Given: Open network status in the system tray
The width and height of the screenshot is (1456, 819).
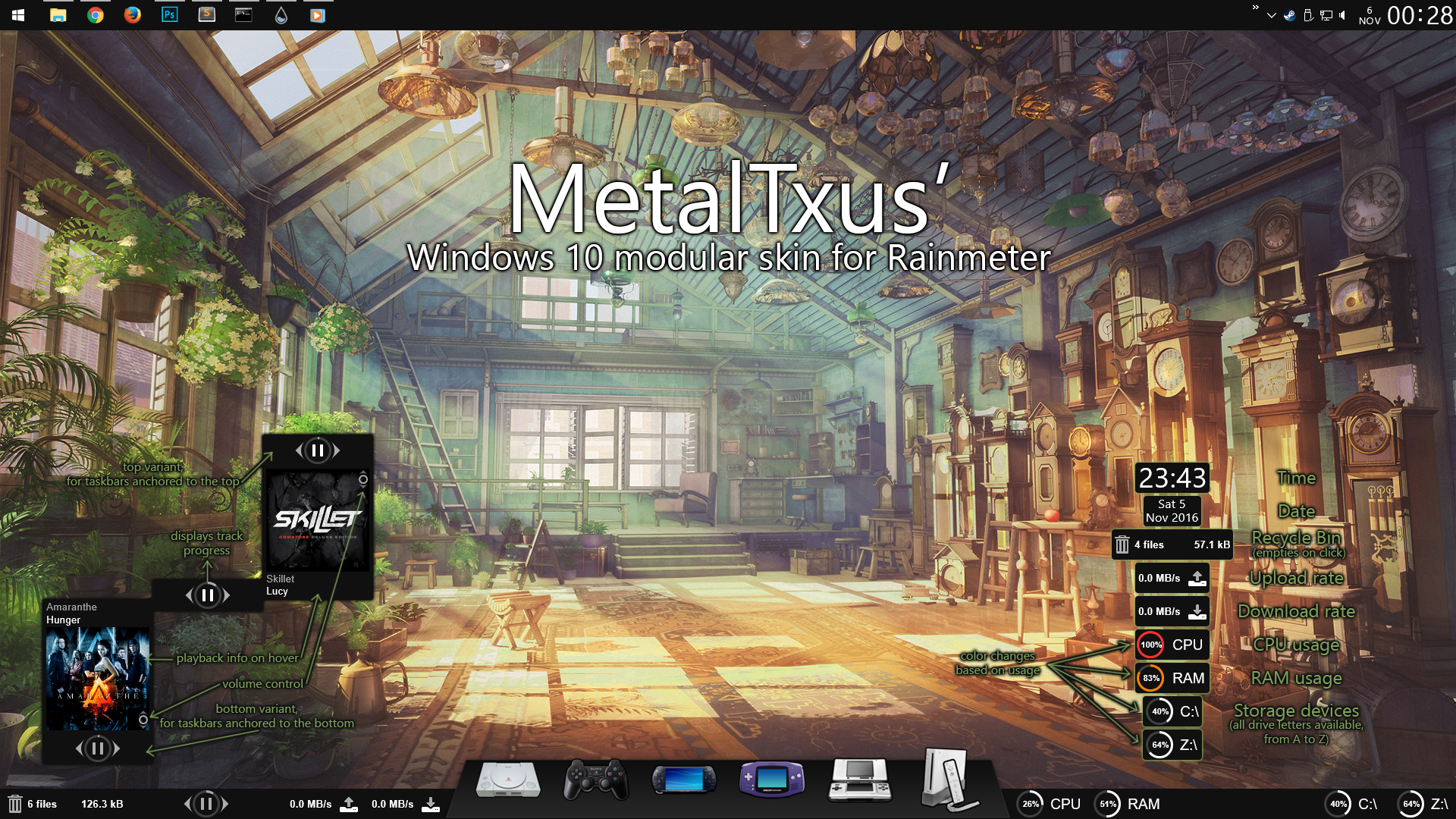Looking at the screenshot, I should [1326, 15].
